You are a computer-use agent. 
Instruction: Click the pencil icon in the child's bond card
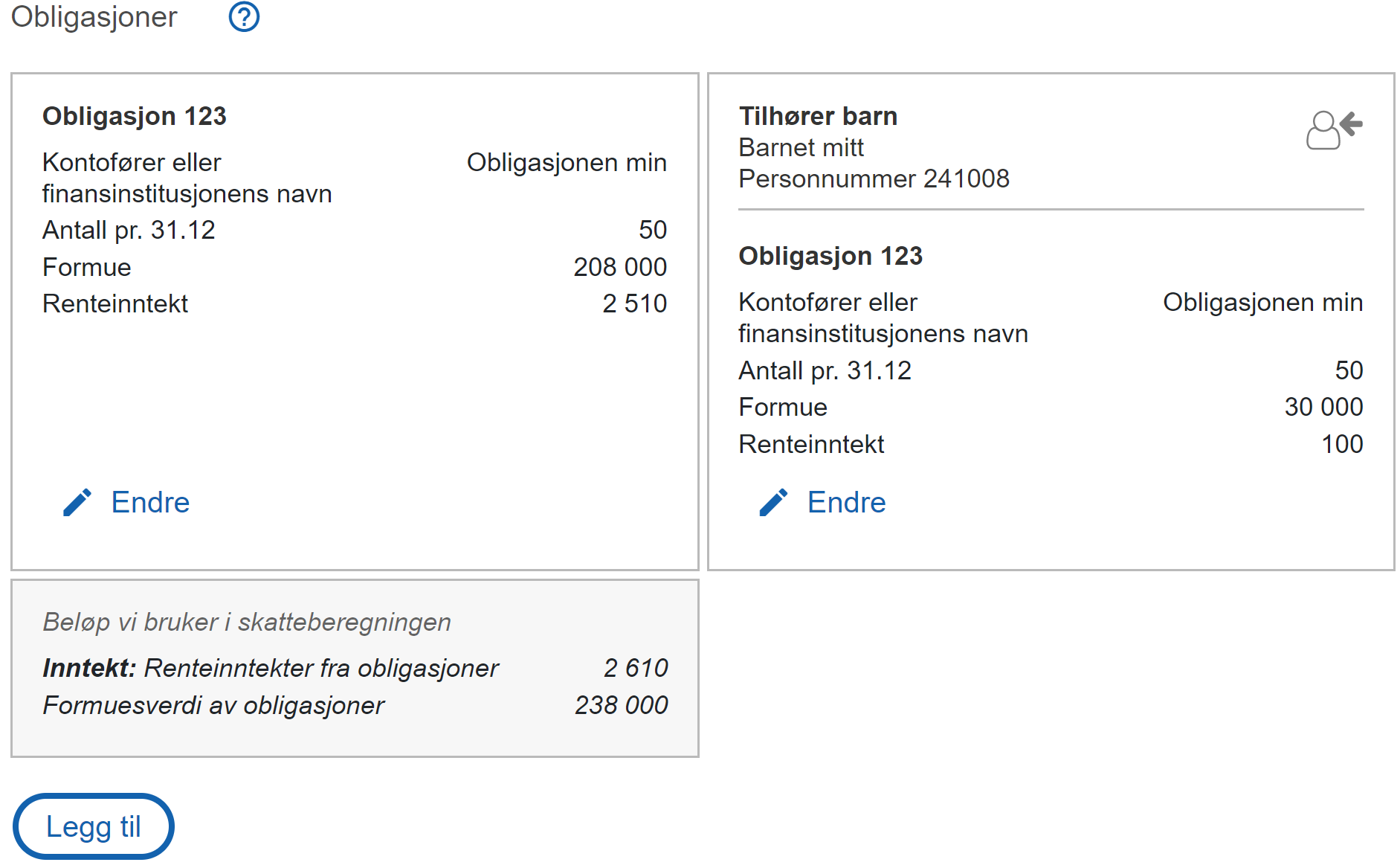coord(773,503)
